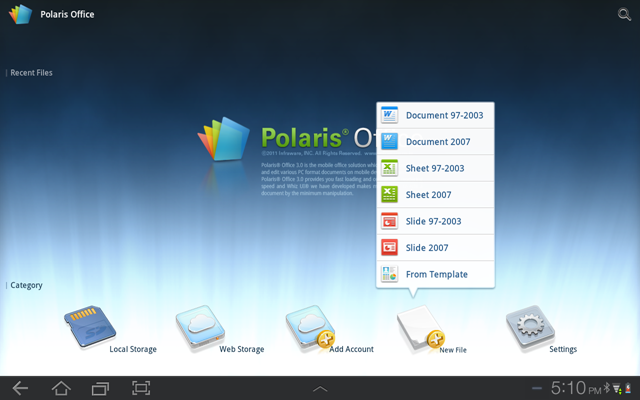Click the presentation icon beside Slide 97-2003

pyautogui.click(x=389, y=221)
